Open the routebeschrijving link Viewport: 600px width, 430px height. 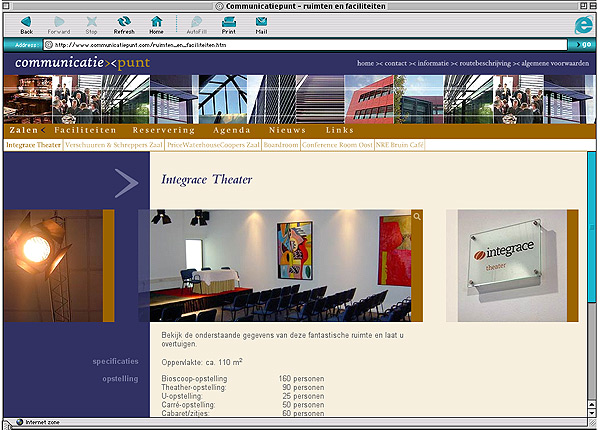[x=485, y=63]
